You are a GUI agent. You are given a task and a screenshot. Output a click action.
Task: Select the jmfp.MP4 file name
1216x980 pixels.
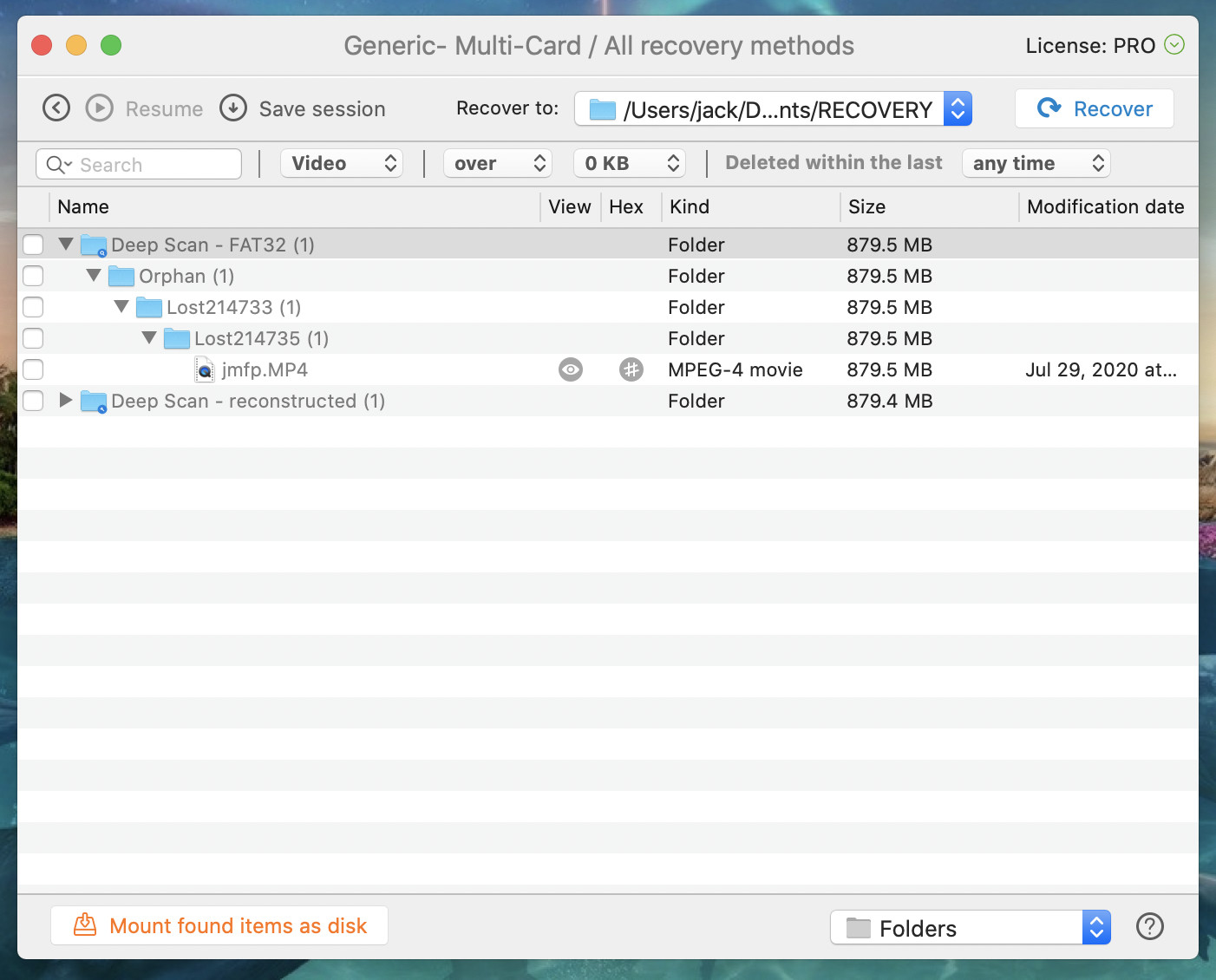[x=265, y=369]
